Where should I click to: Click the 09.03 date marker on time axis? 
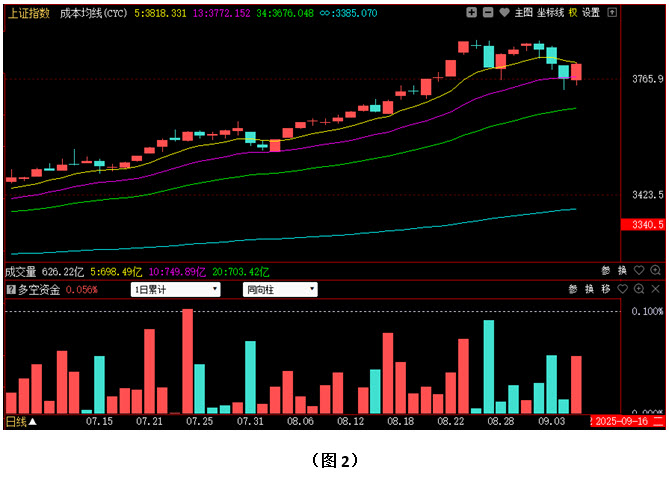pos(552,422)
